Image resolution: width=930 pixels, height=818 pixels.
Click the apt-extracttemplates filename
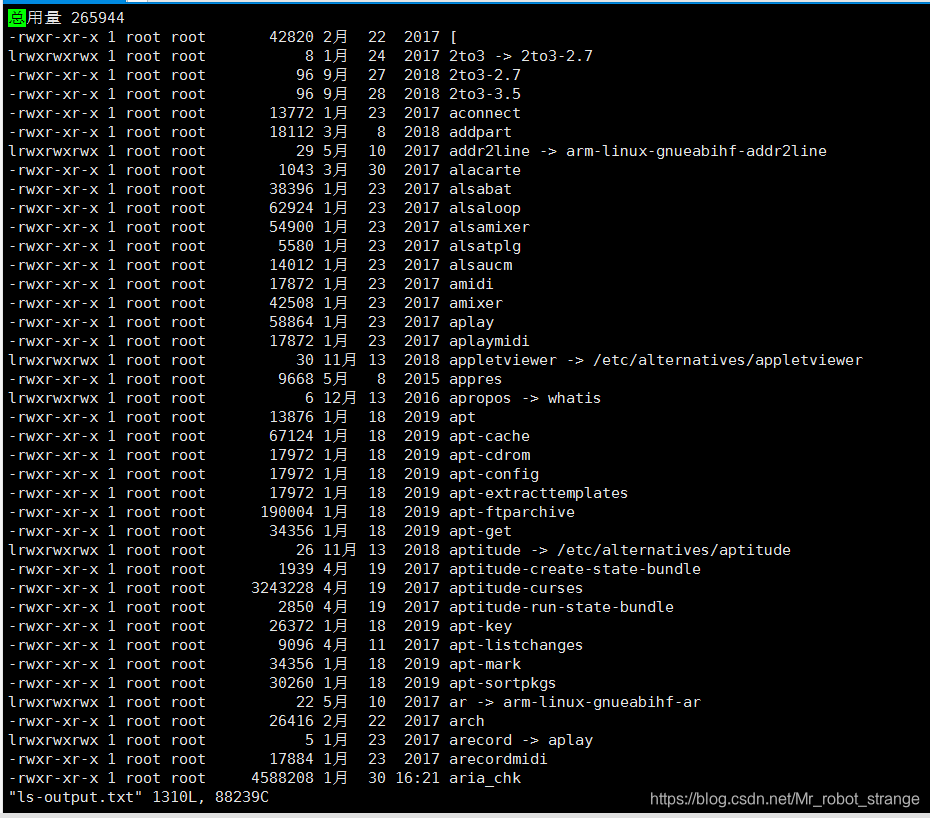(x=539, y=493)
